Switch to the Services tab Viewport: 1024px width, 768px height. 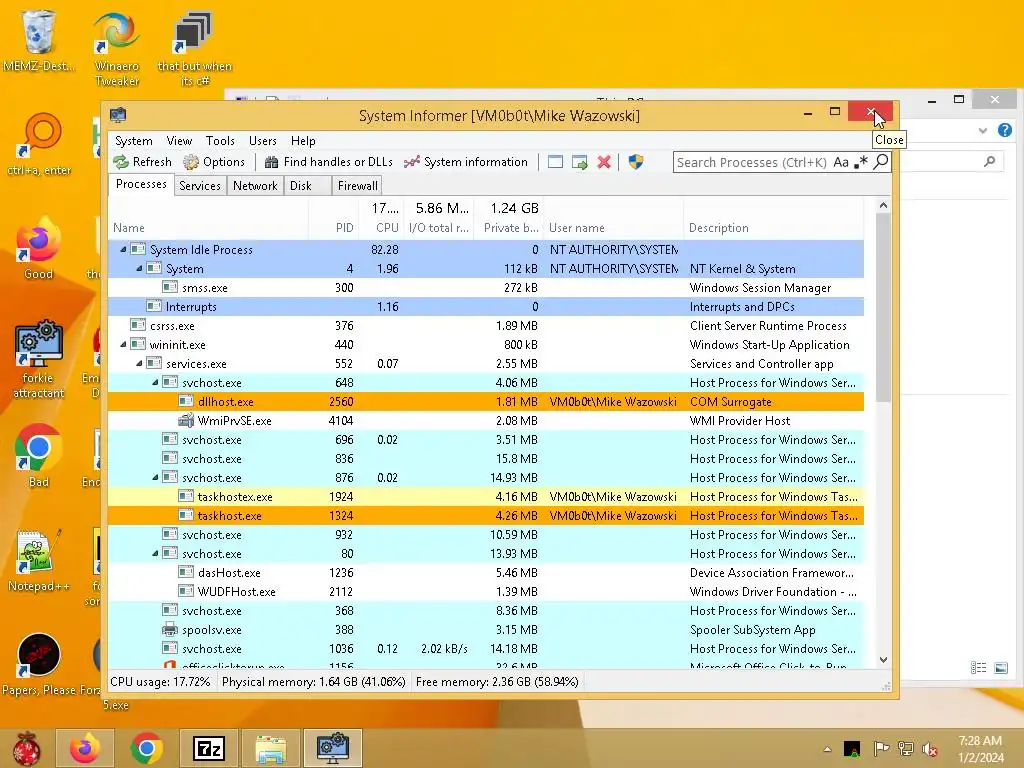(x=200, y=186)
